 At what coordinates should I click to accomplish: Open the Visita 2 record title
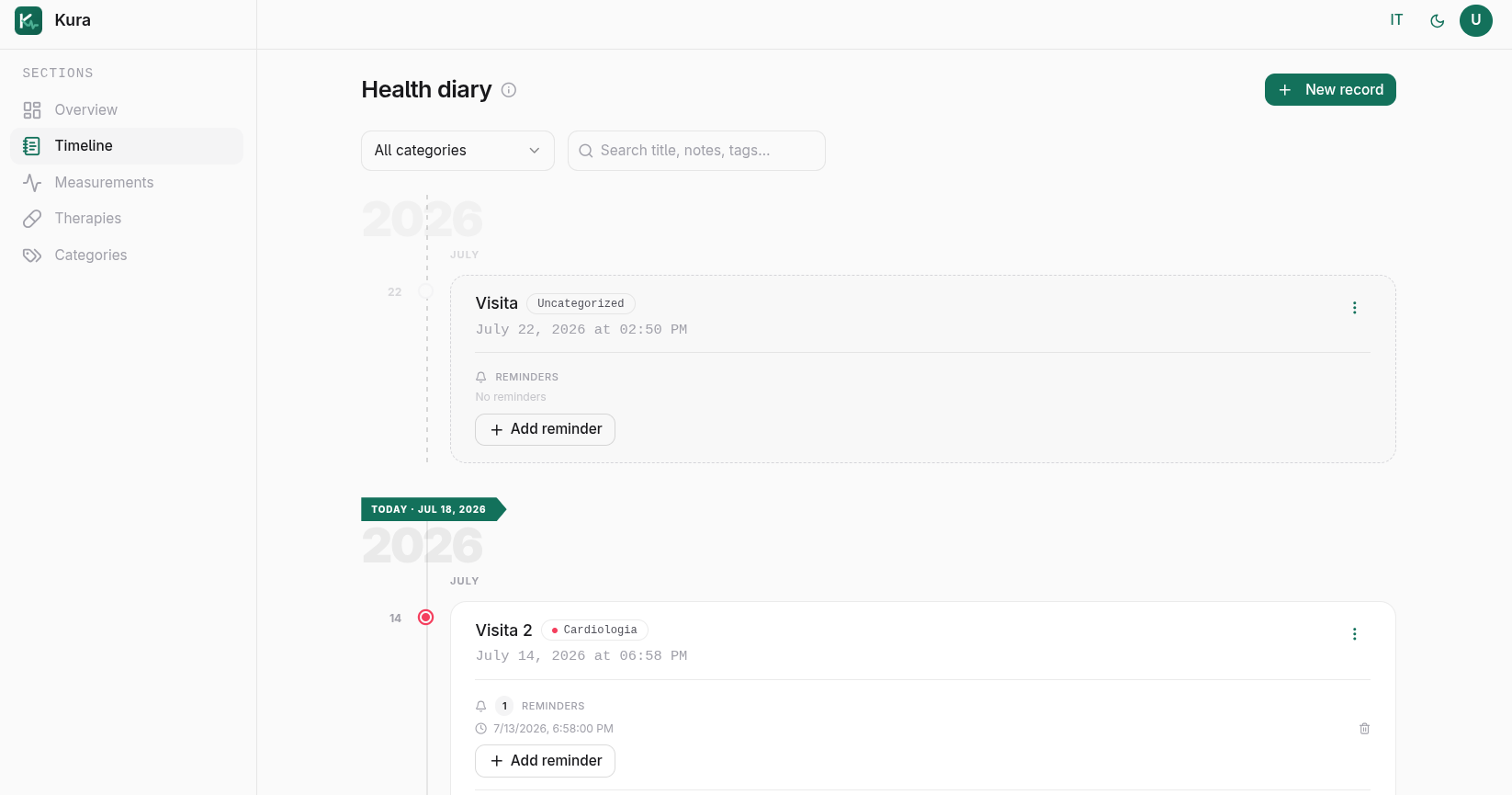[x=503, y=630]
